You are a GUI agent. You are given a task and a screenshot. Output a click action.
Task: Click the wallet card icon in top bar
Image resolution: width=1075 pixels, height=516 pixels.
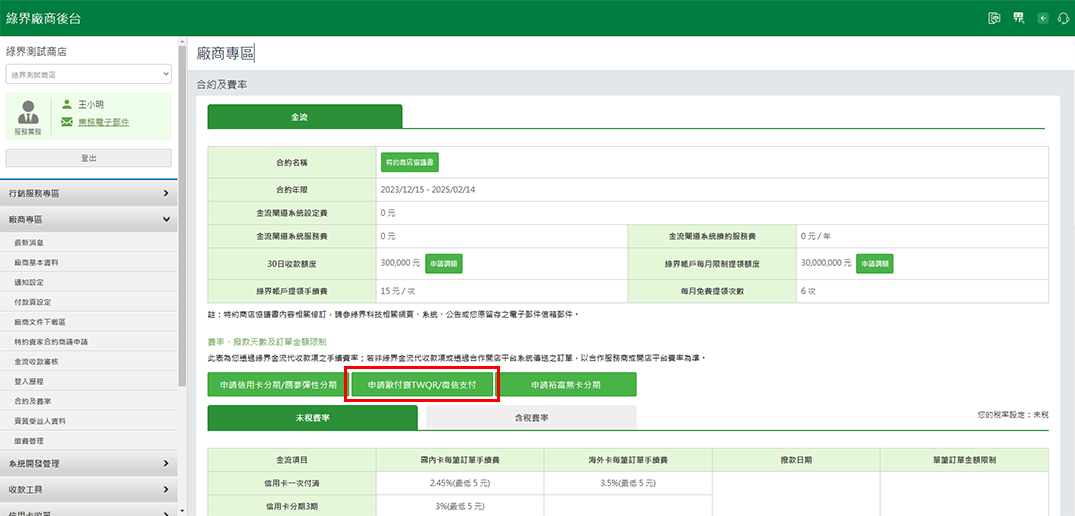pyautogui.click(x=994, y=19)
